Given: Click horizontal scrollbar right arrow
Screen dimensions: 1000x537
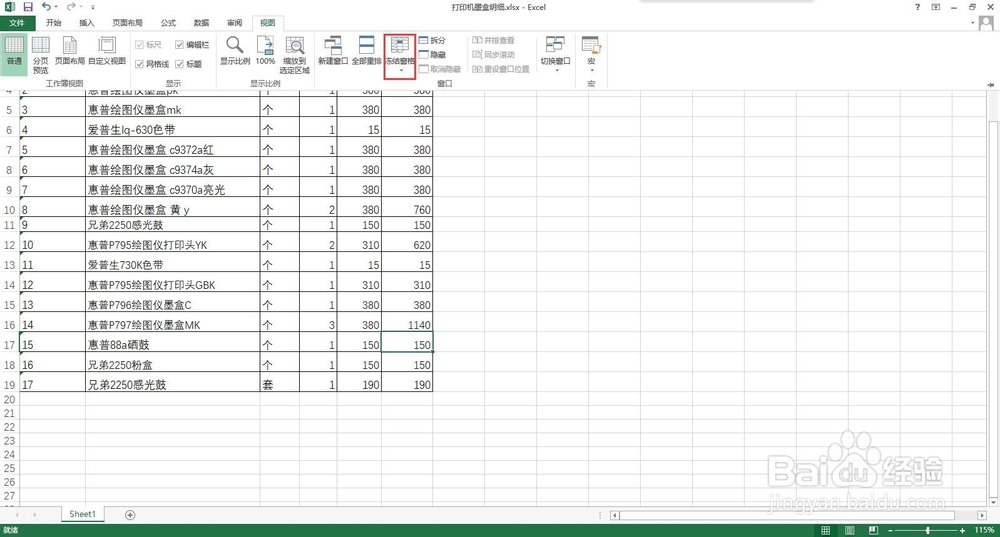Looking at the screenshot, I should point(982,515).
